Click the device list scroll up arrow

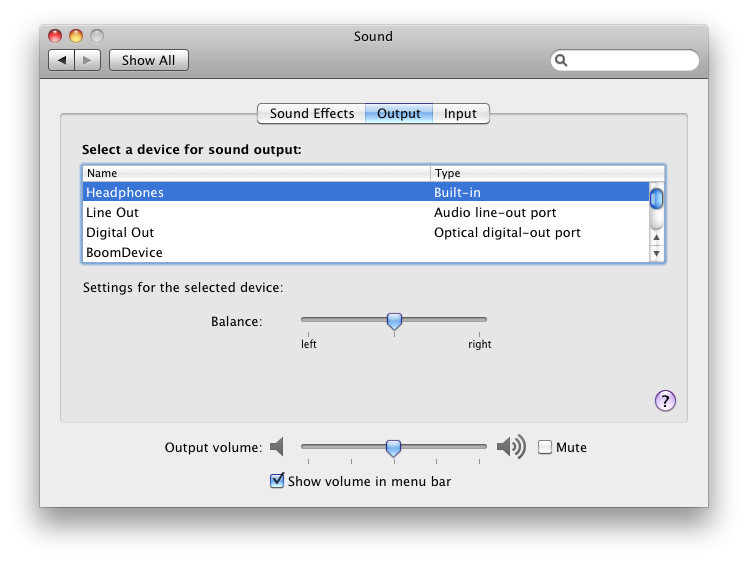point(656,237)
